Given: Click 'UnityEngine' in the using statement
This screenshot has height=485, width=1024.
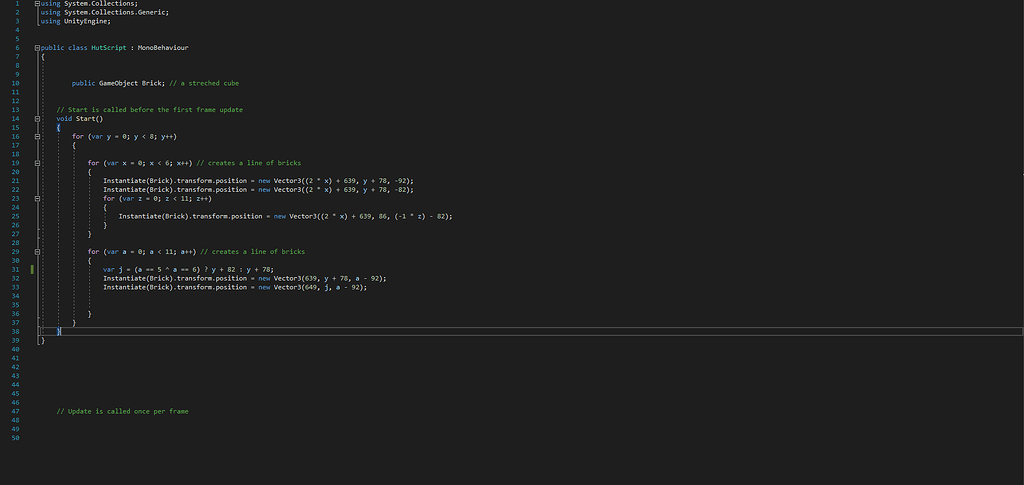Looking at the screenshot, I should click(89, 21).
